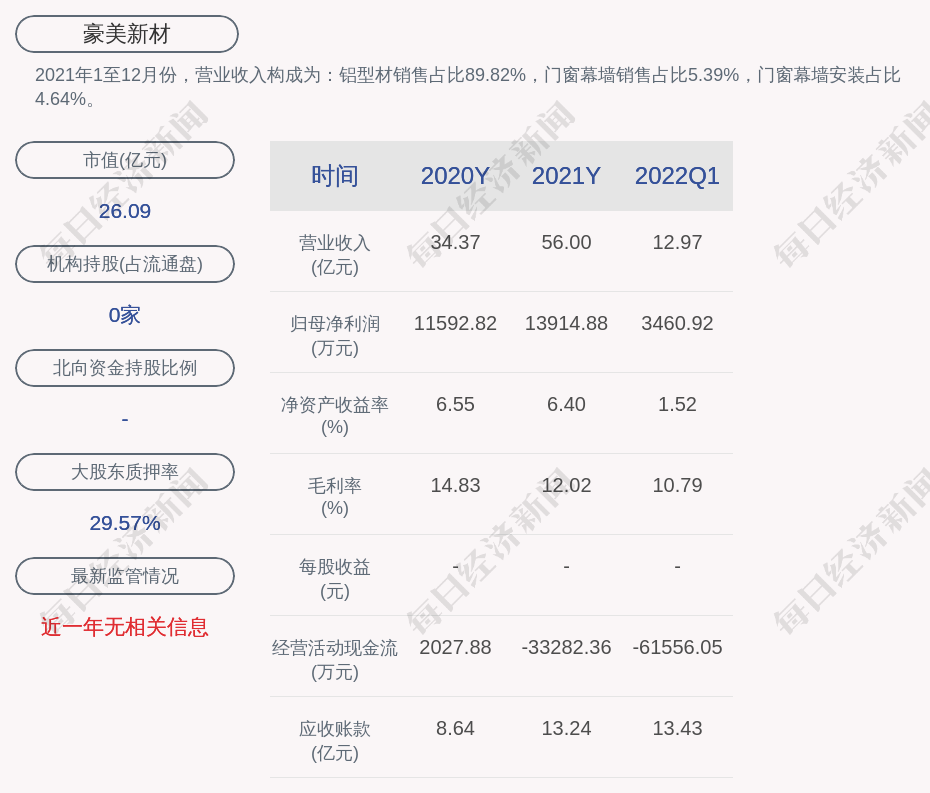Click the 每股收益(元) row label
Screen dimensions: 930x793
335,579
